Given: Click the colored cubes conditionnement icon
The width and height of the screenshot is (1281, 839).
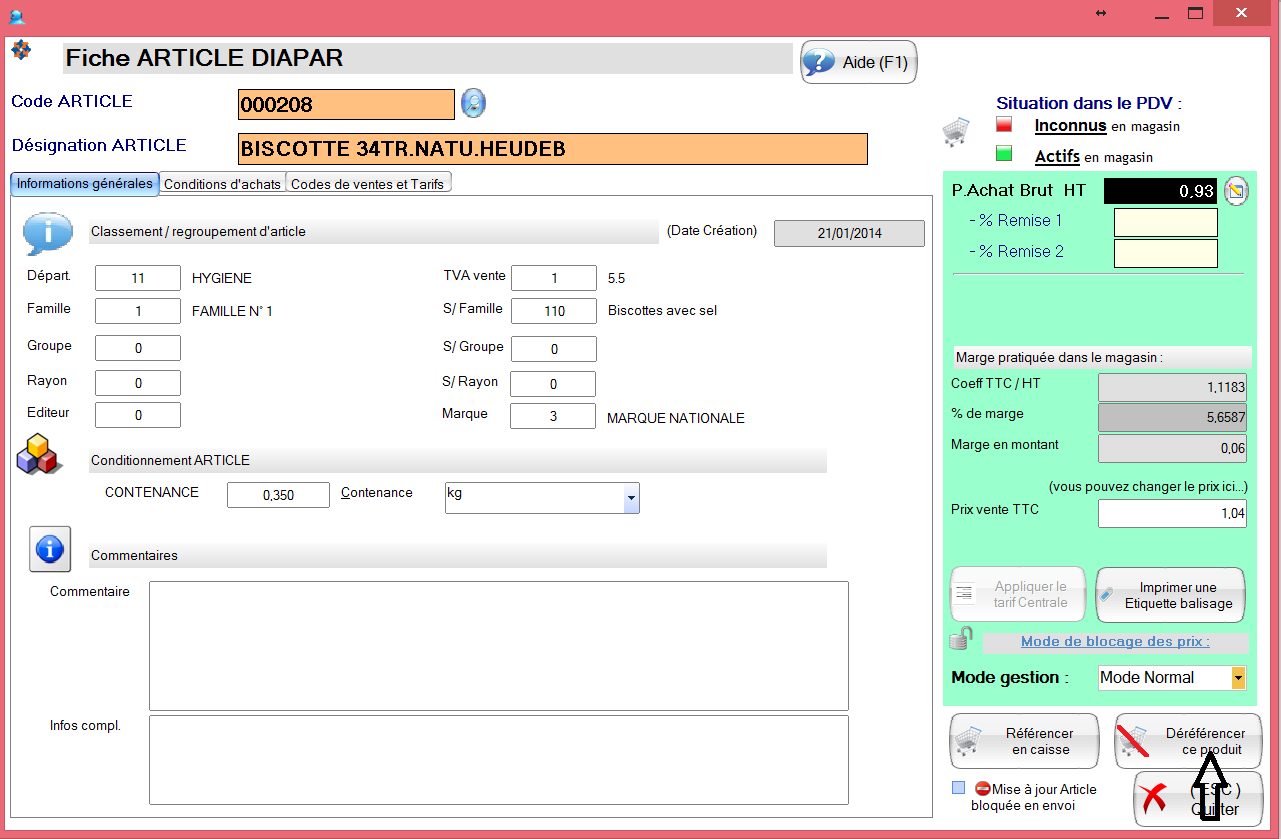Looking at the screenshot, I should tap(39, 454).
